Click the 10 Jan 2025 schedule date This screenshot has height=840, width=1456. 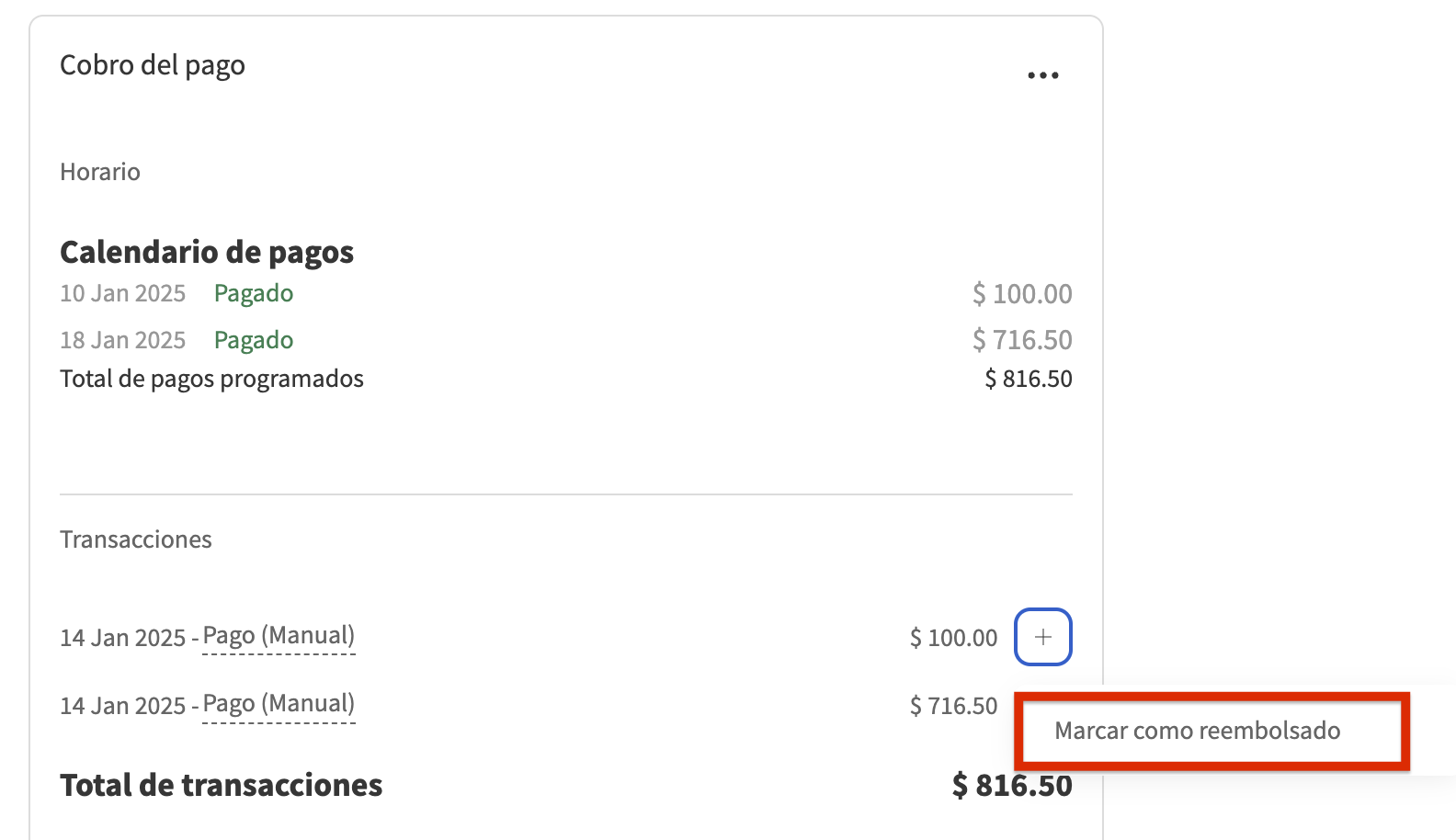[x=123, y=293]
